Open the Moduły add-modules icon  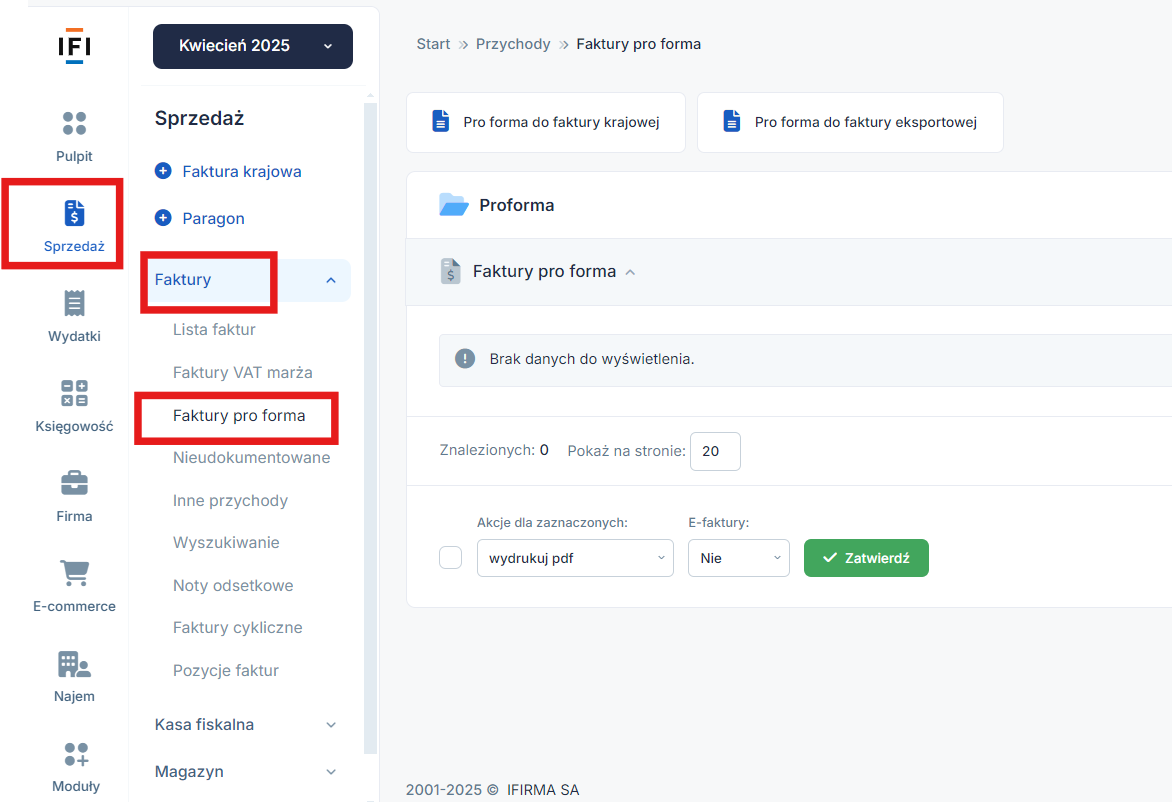click(75, 754)
